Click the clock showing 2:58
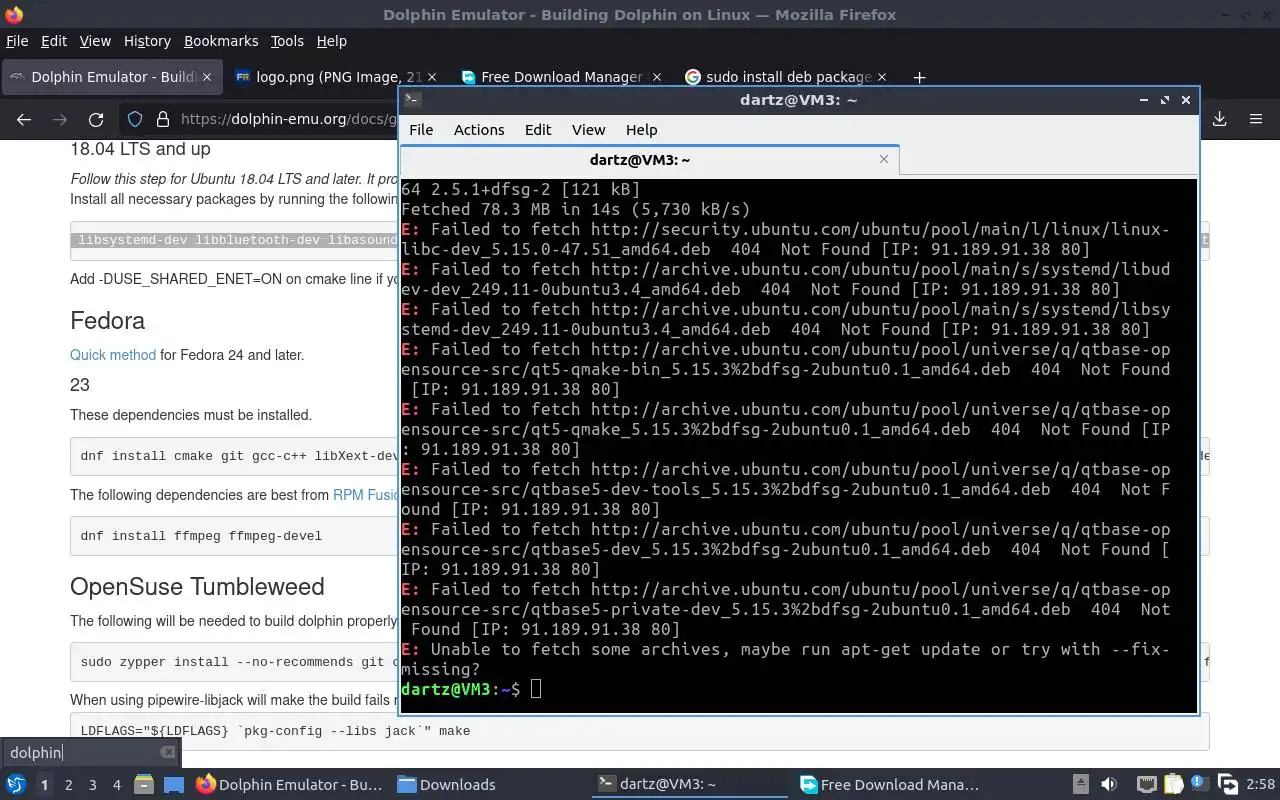Screen dimensions: 1280x800 (1261, 785)
